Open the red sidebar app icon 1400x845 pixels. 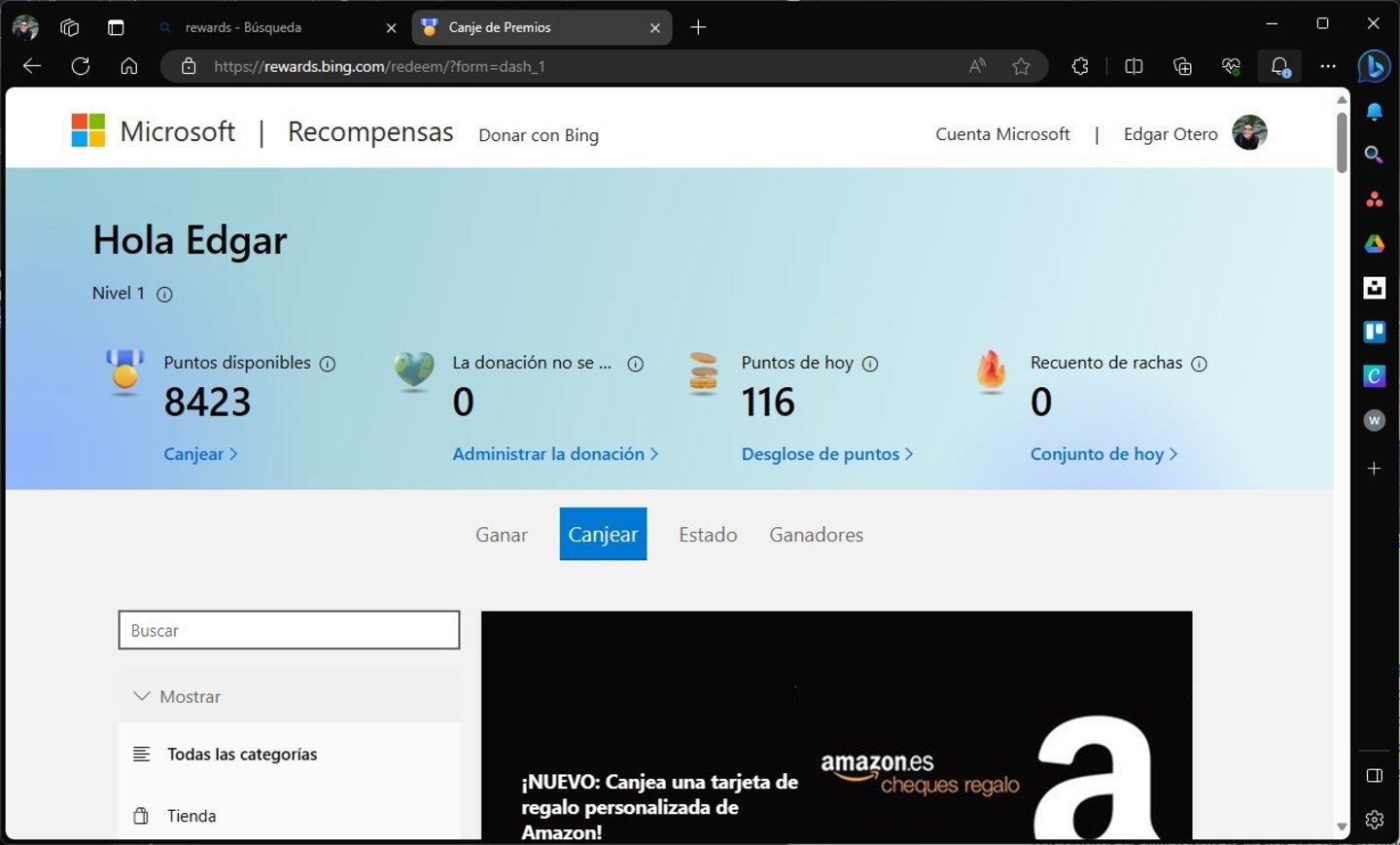click(1374, 199)
